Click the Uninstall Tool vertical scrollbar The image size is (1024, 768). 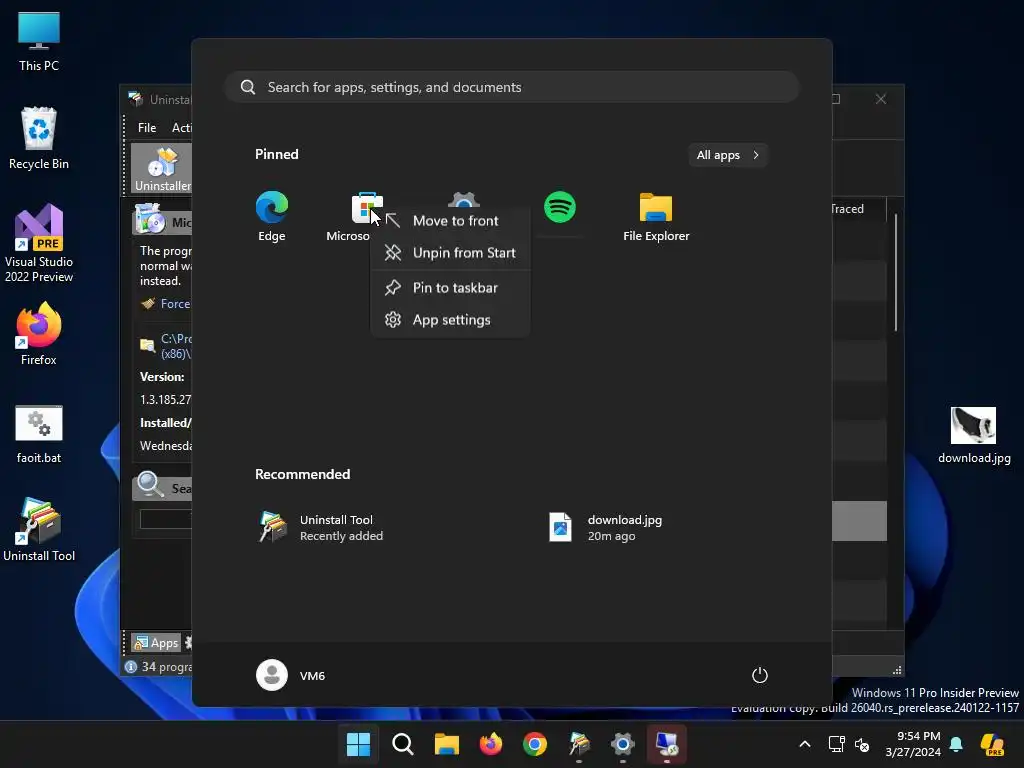pos(895,272)
